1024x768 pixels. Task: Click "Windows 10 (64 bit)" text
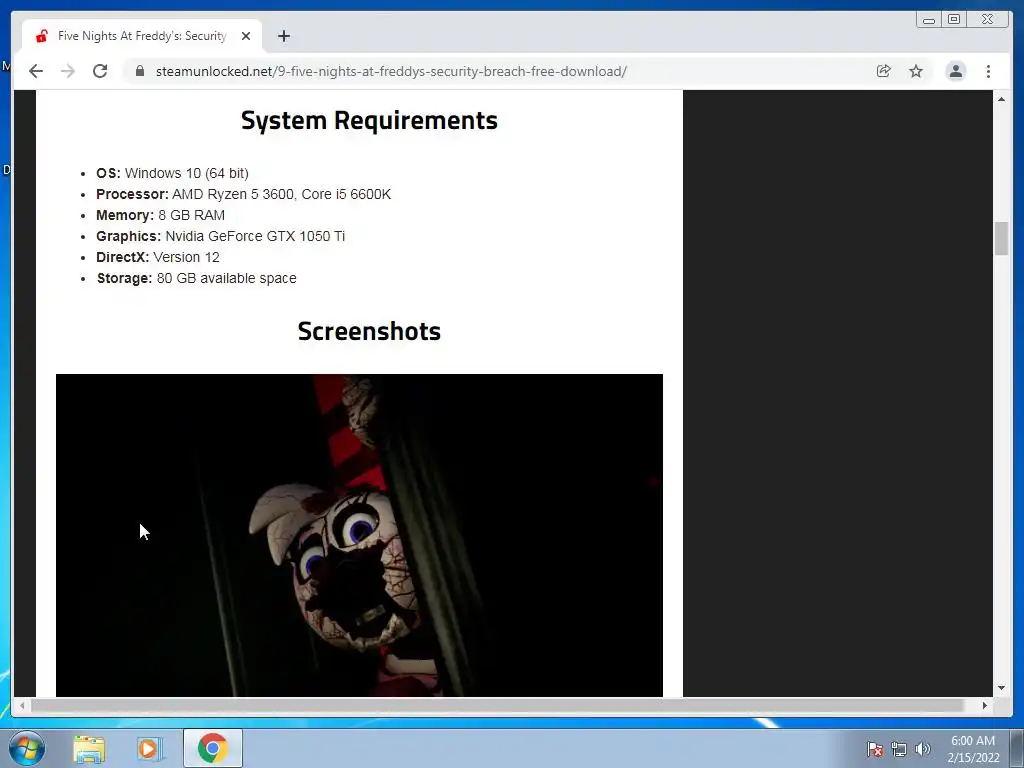coord(187,173)
